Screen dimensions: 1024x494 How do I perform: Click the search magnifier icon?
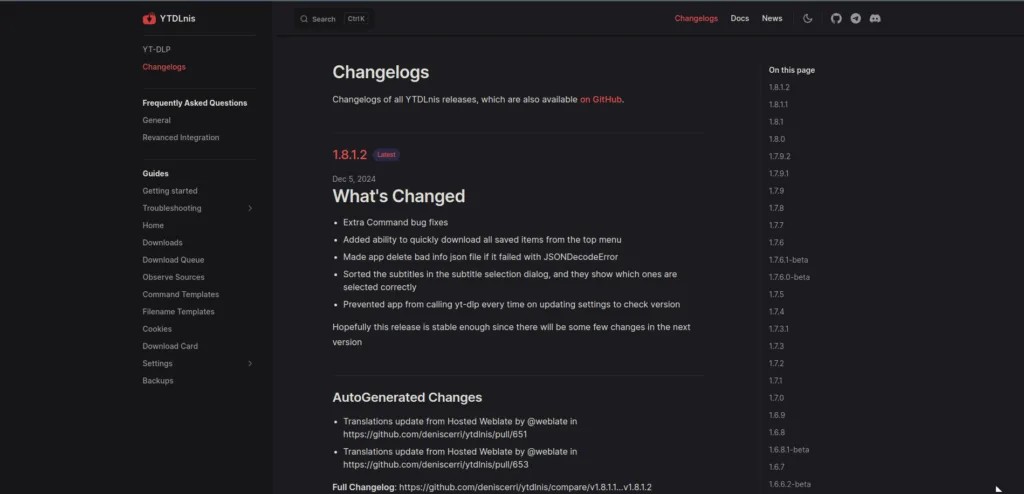[x=303, y=19]
